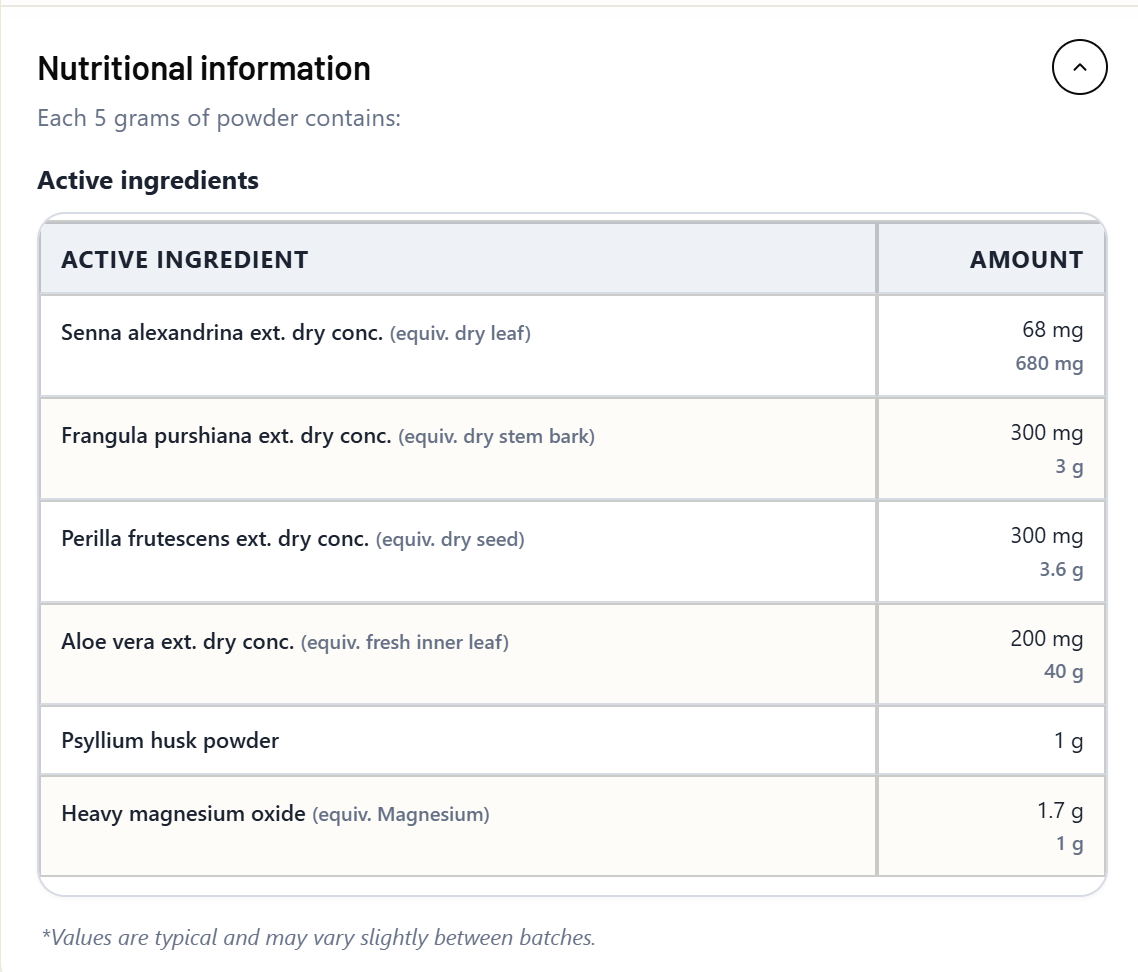Viewport: 1138px width, 972px height.
Task: Click the 40 g fresh inner leaf amount
Action: 1063,671
